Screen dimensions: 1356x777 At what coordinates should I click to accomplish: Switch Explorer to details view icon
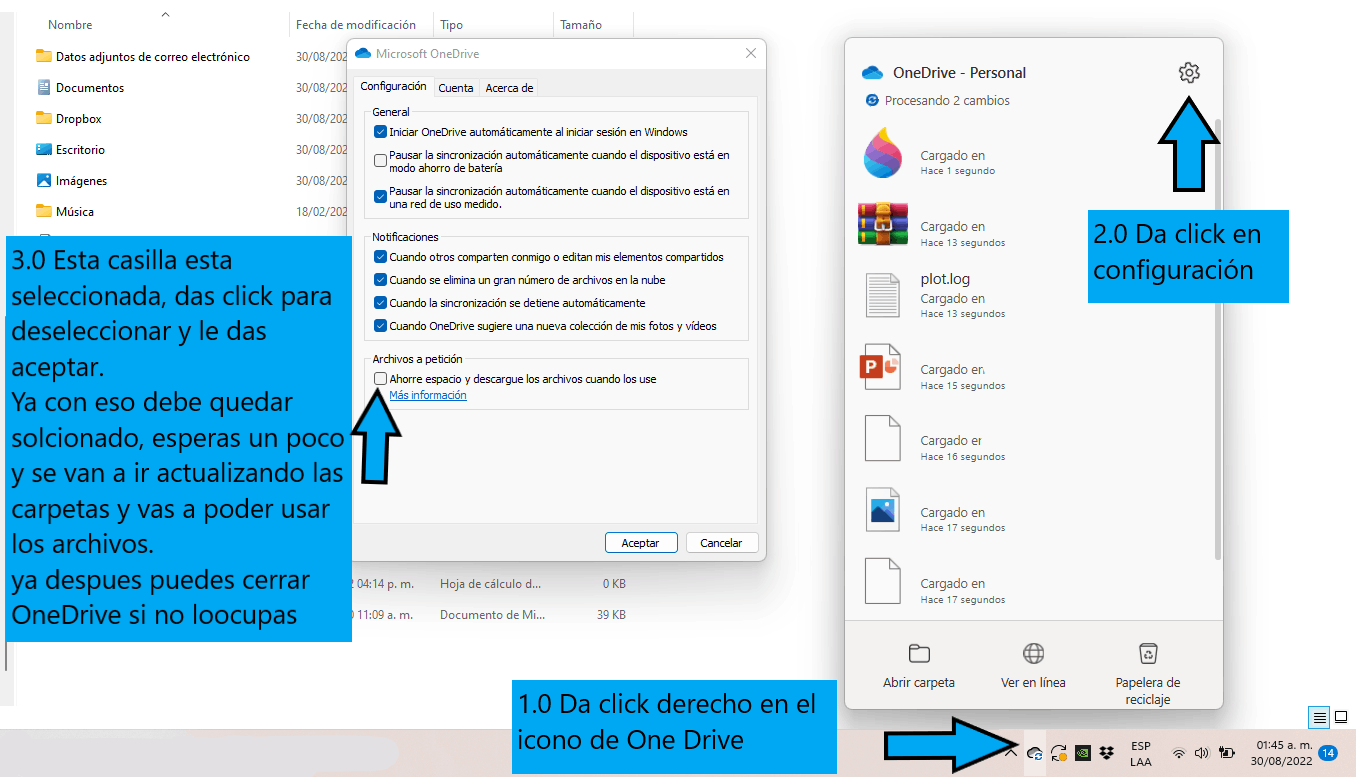[x=1319, y=717]
